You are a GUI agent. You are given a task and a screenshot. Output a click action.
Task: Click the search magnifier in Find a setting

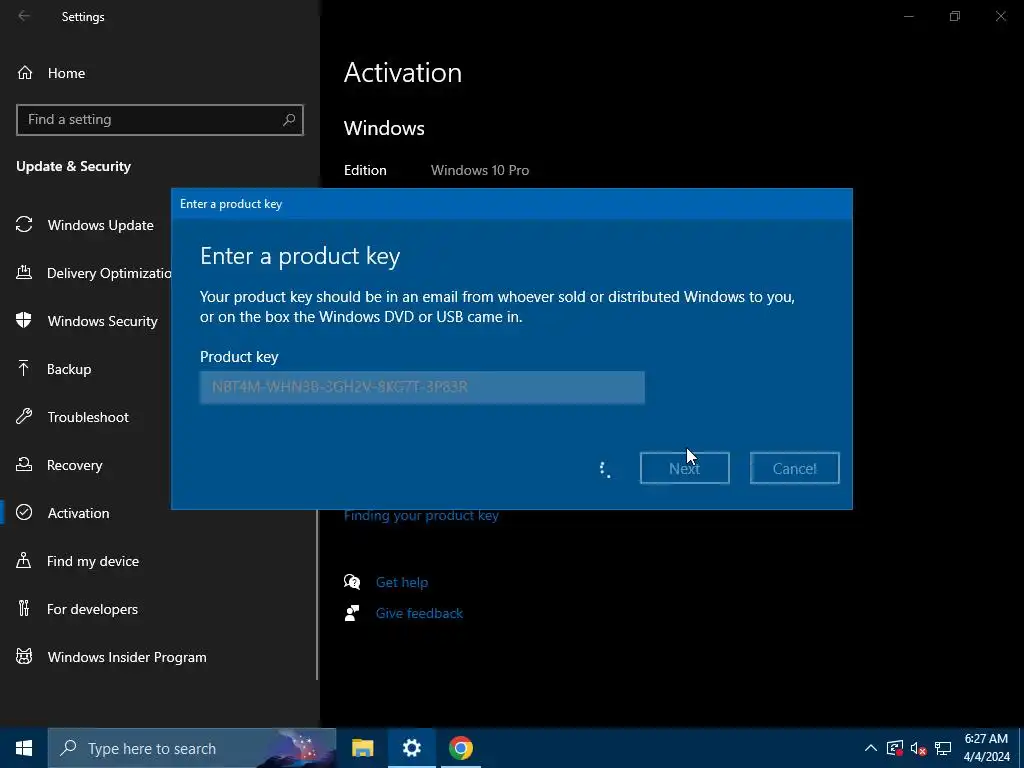pyautogui.click(x=289, y=120)
